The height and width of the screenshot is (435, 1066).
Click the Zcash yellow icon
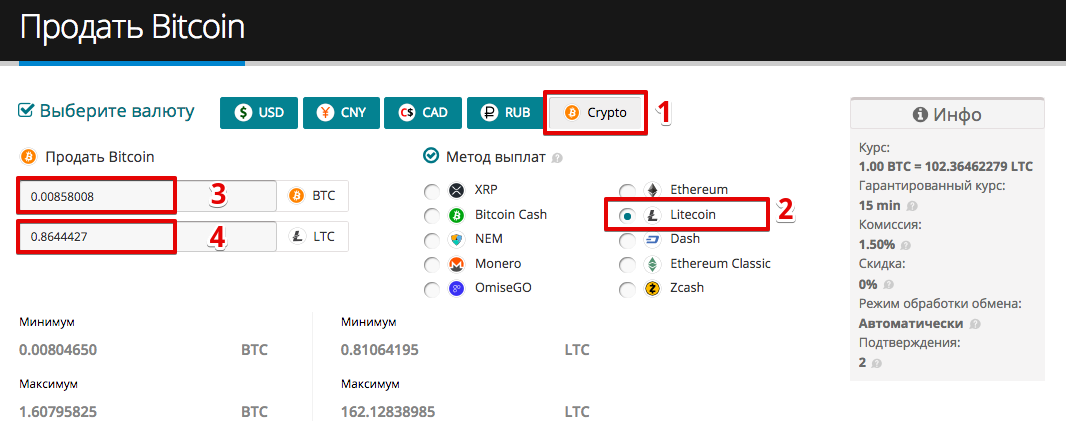pos(652,289)
